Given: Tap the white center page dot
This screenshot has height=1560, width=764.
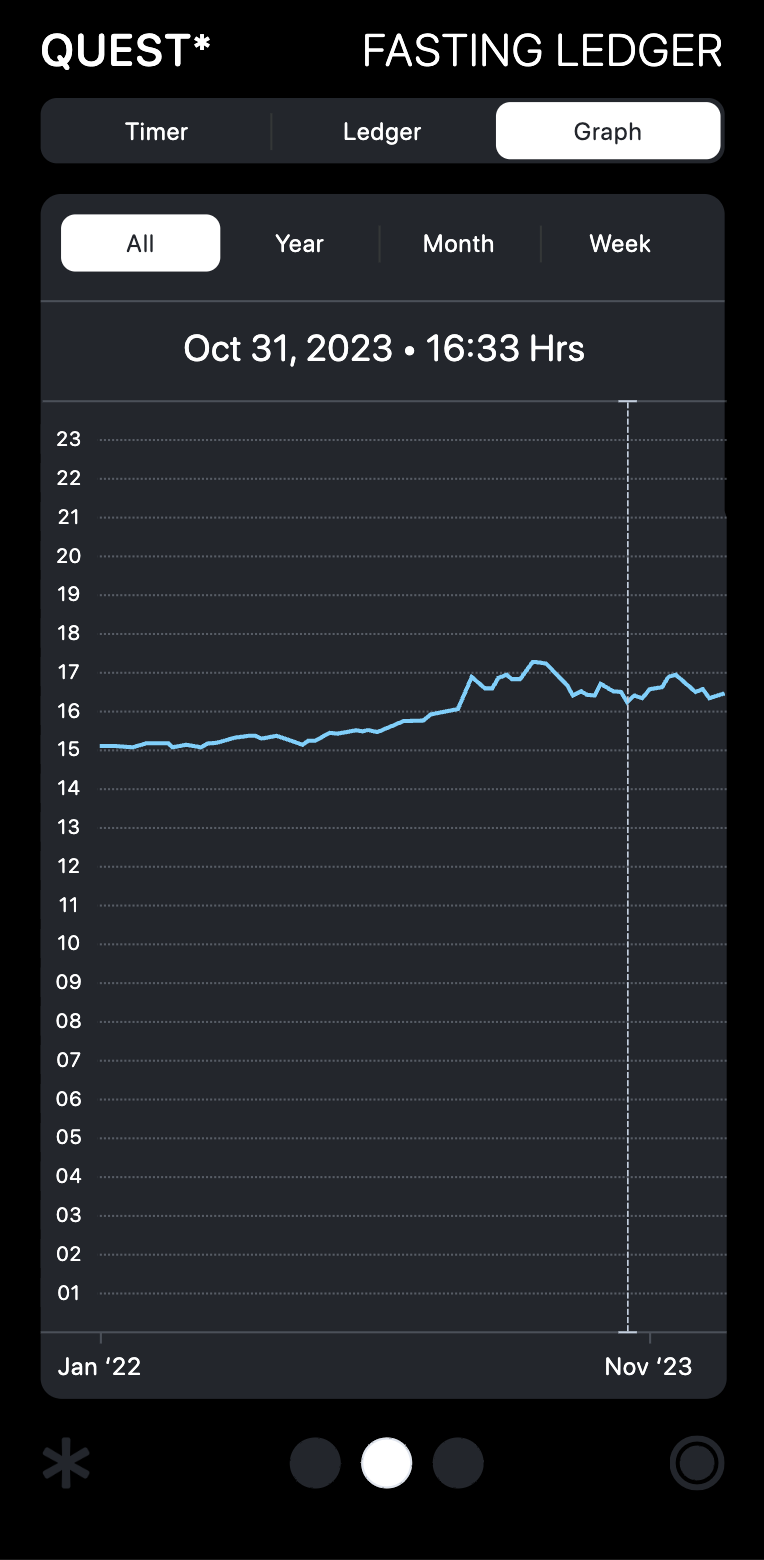Looking at the screenshot, I should (x=386, y=1464).
